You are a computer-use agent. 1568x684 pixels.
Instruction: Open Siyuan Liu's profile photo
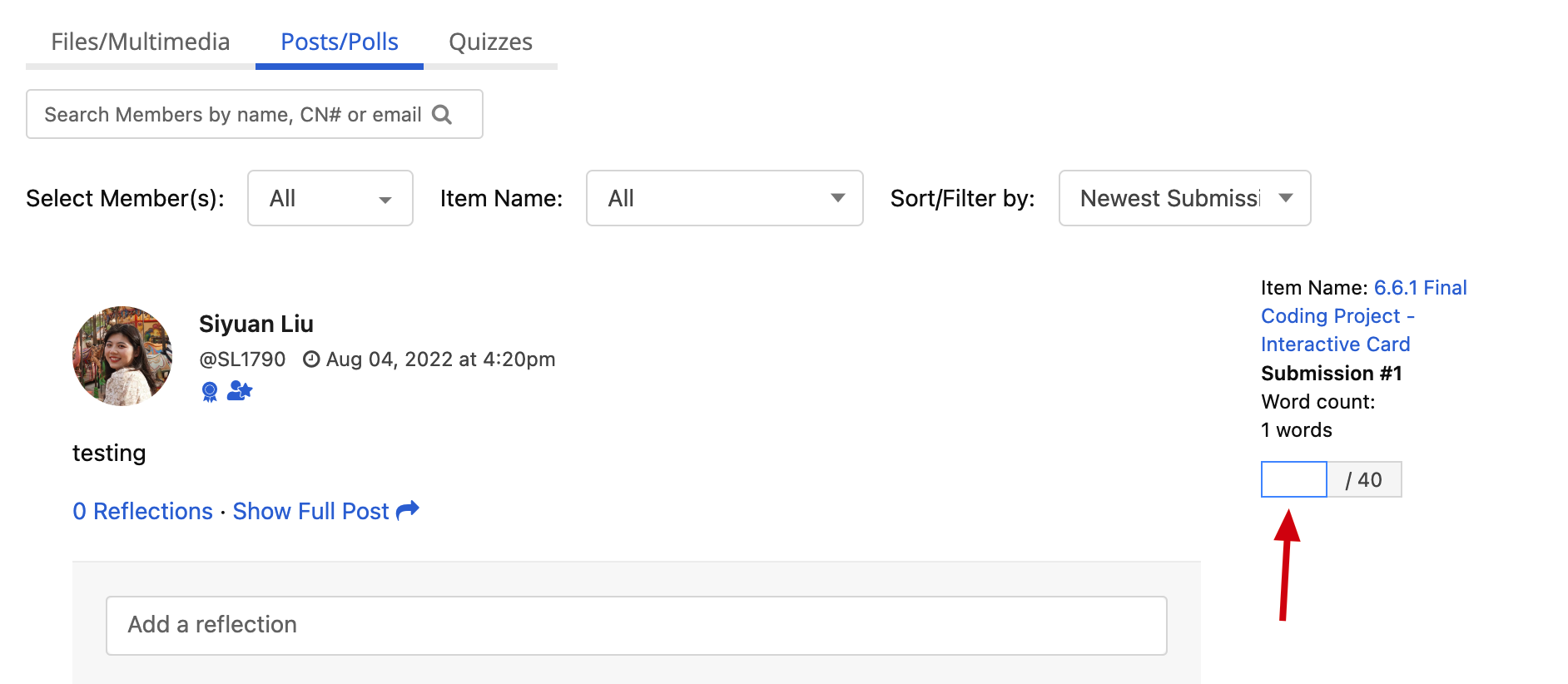[x=122, y=356]
